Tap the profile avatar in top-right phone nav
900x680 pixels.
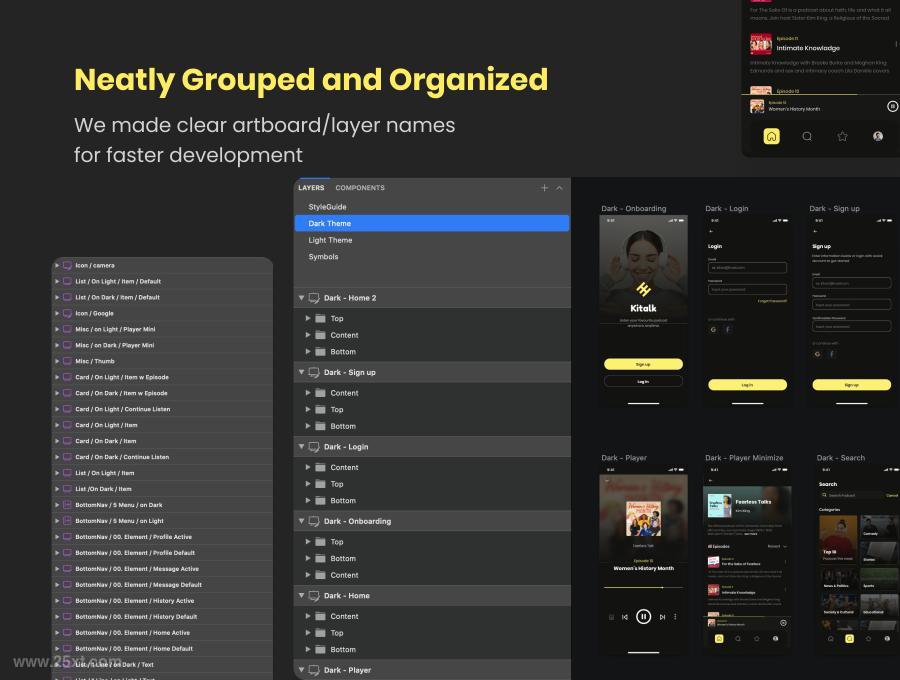pos(878,137)
